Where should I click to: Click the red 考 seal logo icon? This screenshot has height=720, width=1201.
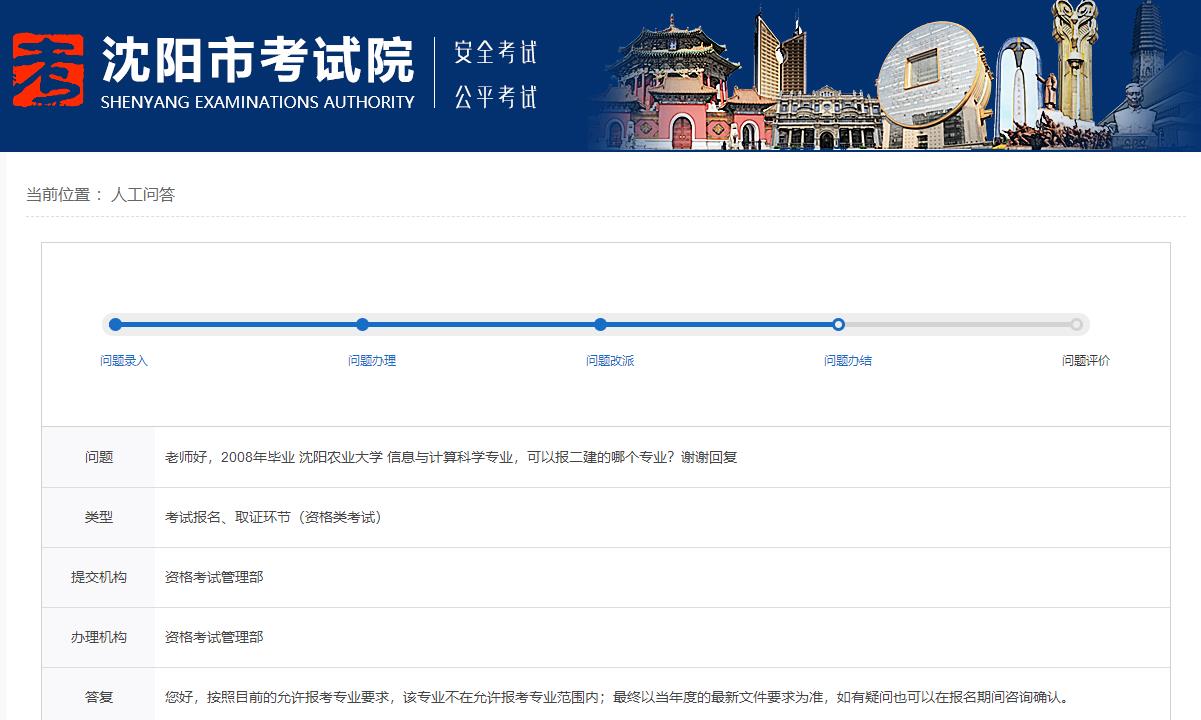click(x=47, y=72)
